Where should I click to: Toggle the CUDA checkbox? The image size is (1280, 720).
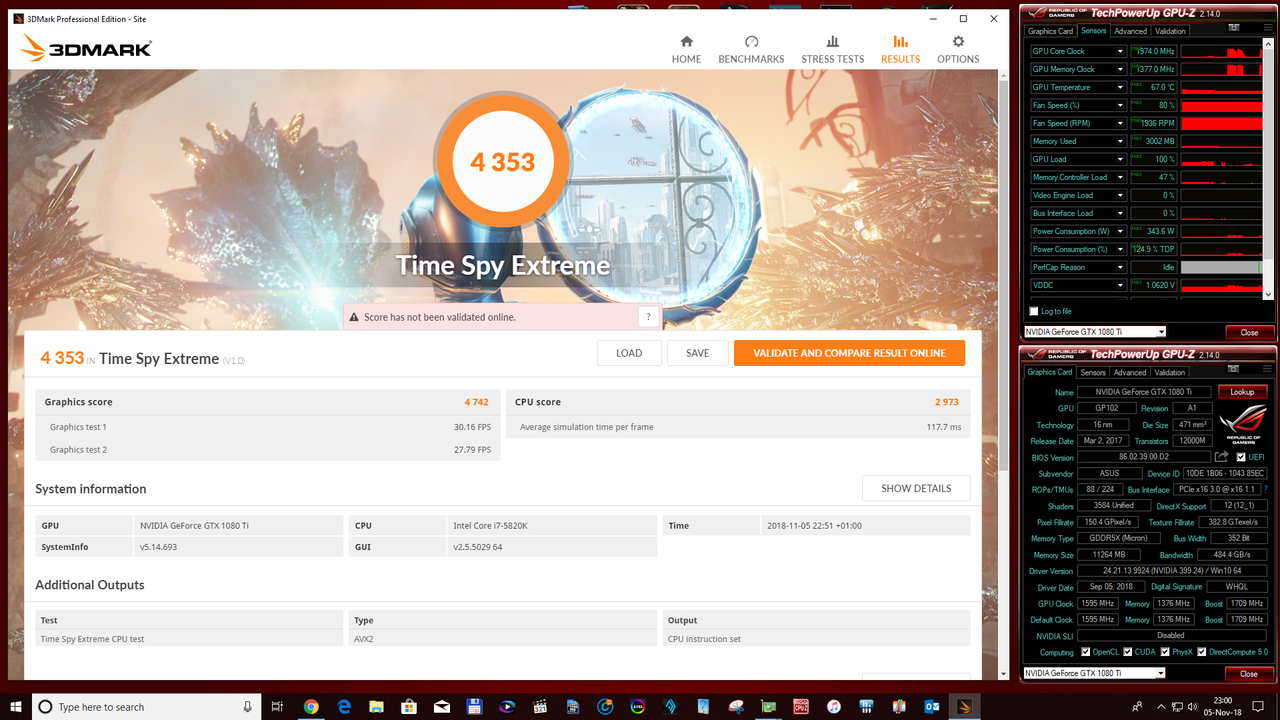click(x=1128, y=652)
